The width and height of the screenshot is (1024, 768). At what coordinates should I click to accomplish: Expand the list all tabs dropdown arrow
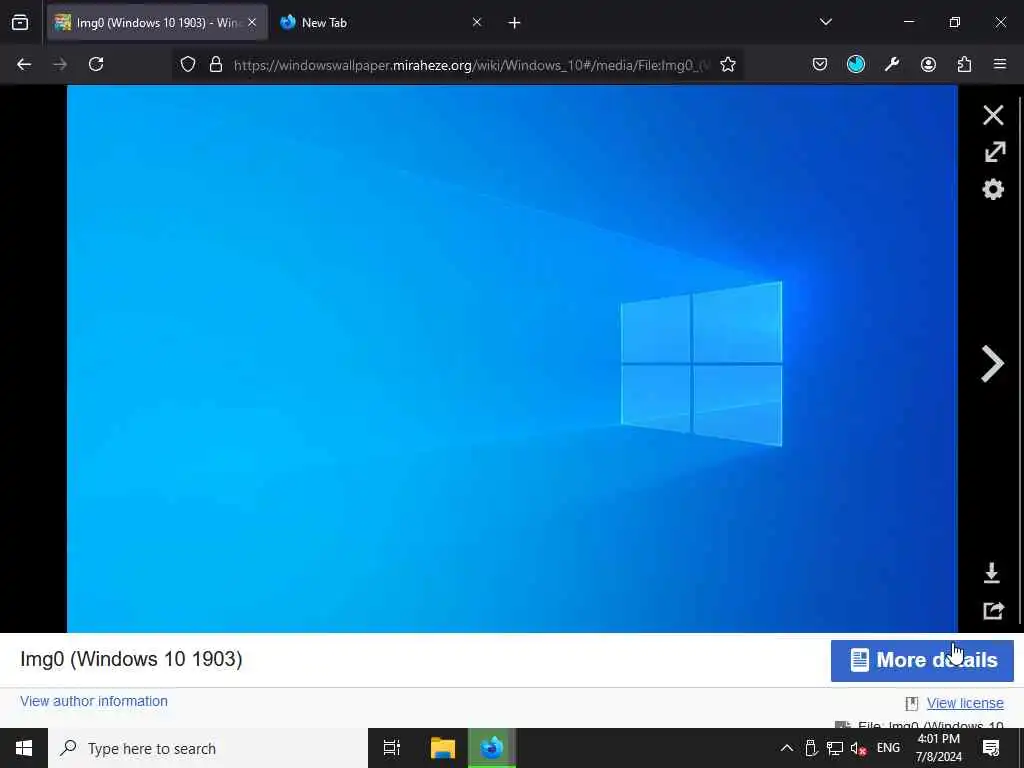tap(825, 23)
